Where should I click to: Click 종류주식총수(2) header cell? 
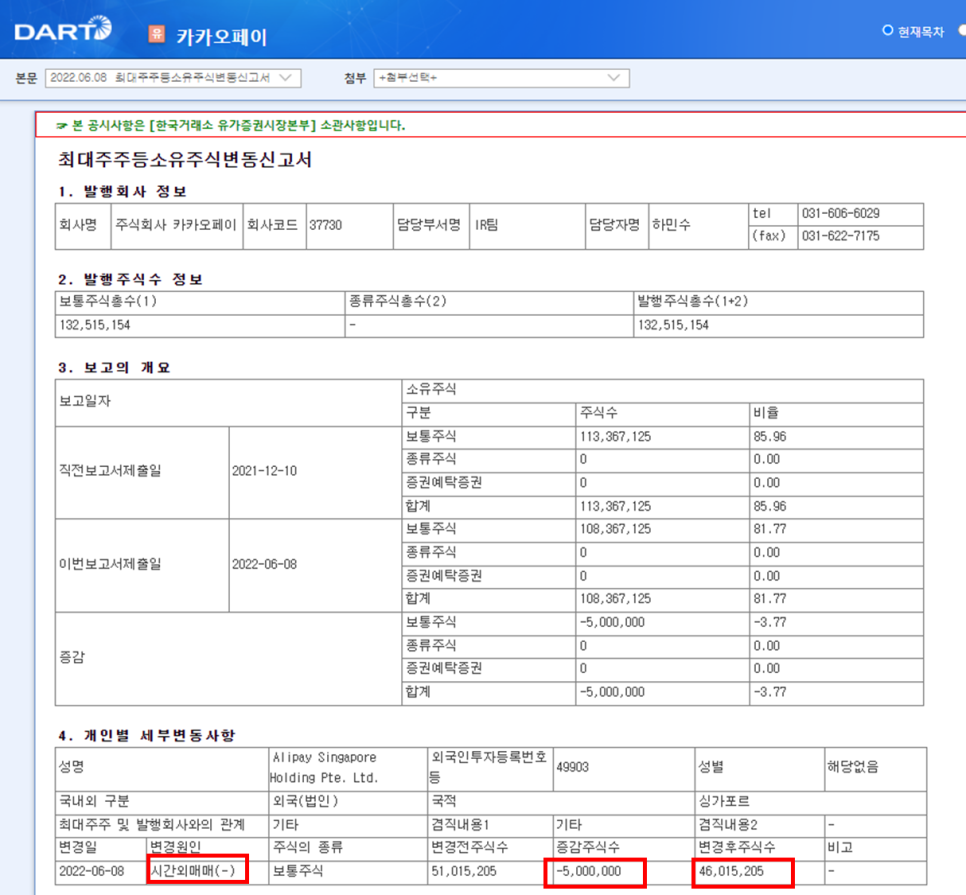(x=489, y=302)
